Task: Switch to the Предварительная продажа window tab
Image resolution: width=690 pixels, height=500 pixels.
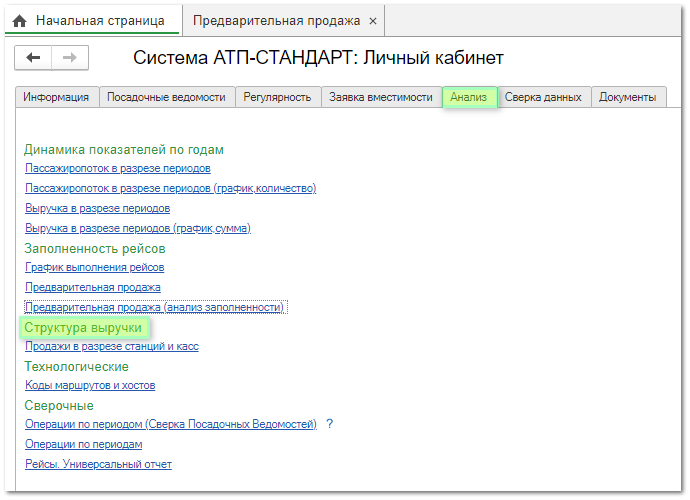Action: coord(277,21)
